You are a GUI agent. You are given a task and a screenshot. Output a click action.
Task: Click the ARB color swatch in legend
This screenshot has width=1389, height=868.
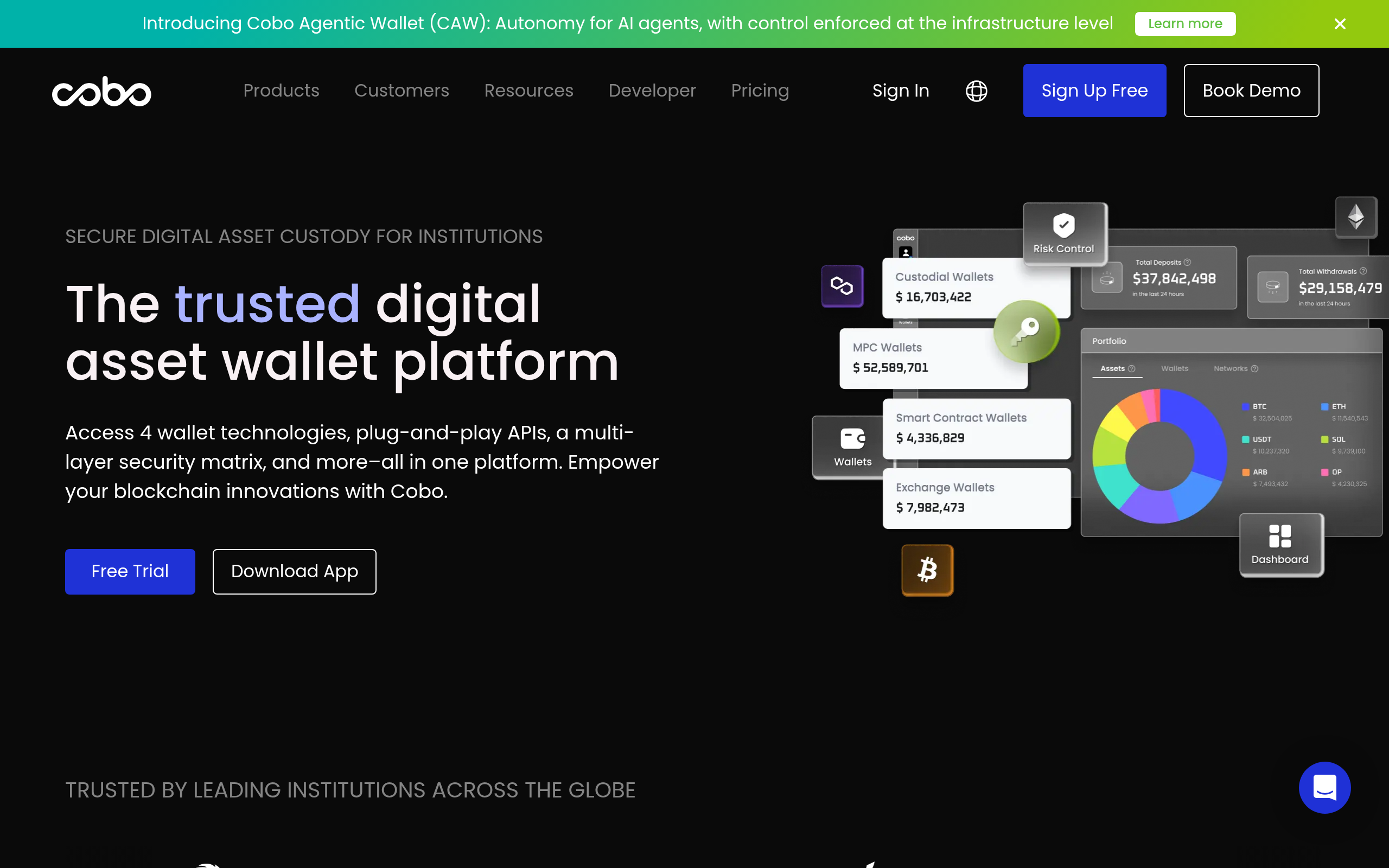1246,472
